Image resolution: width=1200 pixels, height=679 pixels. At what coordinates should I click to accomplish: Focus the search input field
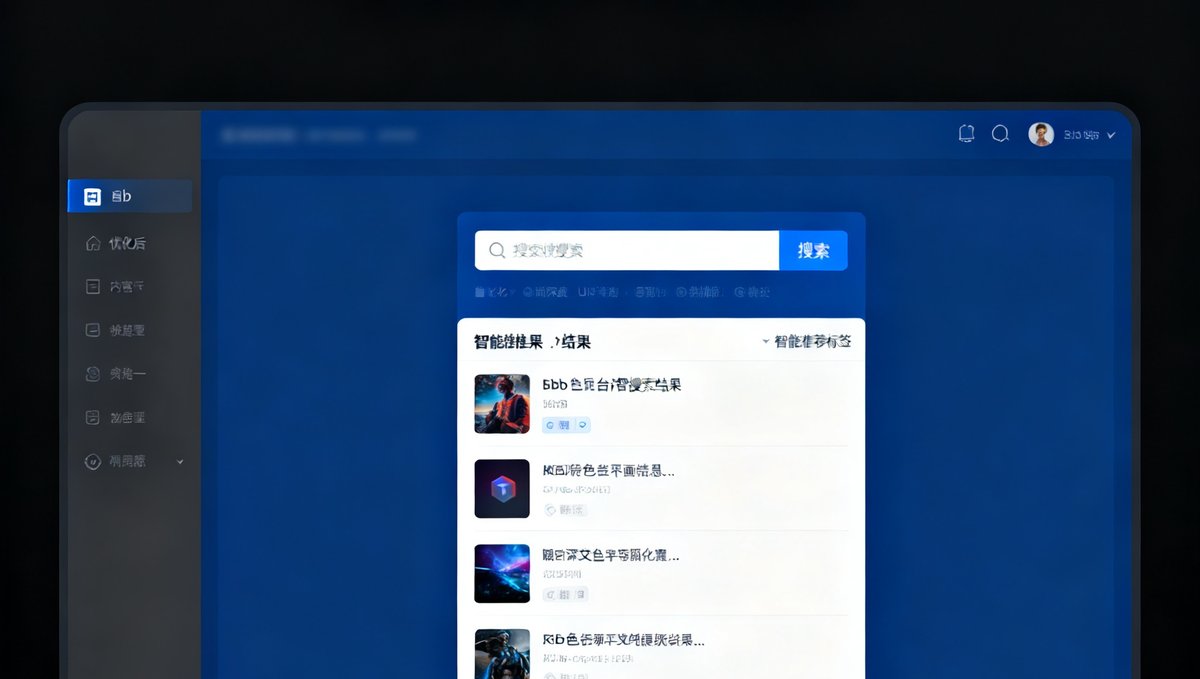coord(627,251)
